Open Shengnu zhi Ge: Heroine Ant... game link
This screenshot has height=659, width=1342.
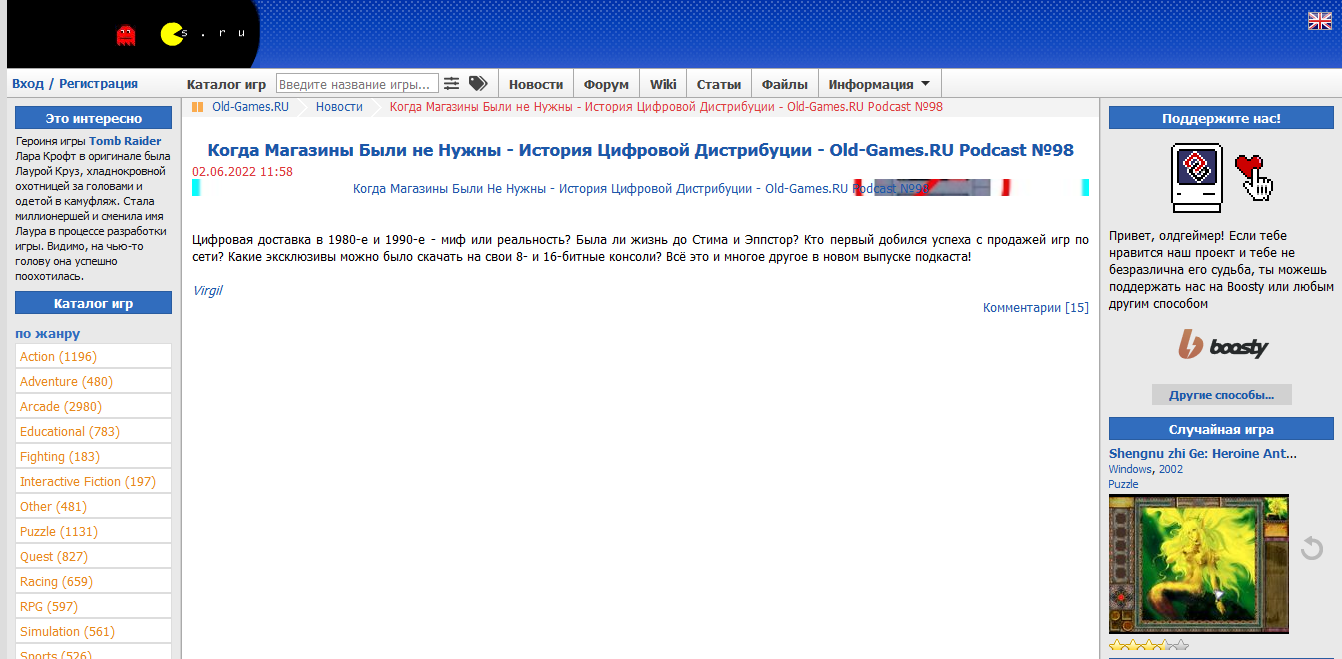pos(1203,453)
